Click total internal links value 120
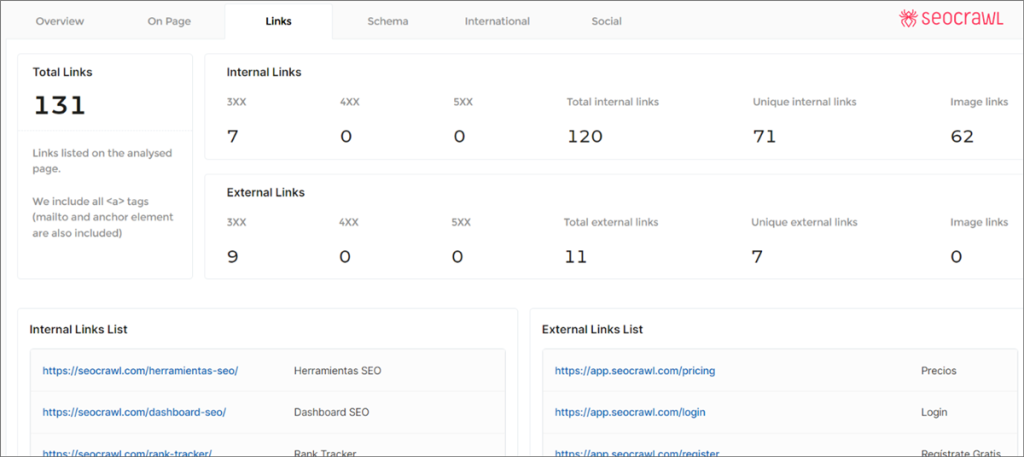The height and width of the screenshot is (457, 1024). coord(584,136)
